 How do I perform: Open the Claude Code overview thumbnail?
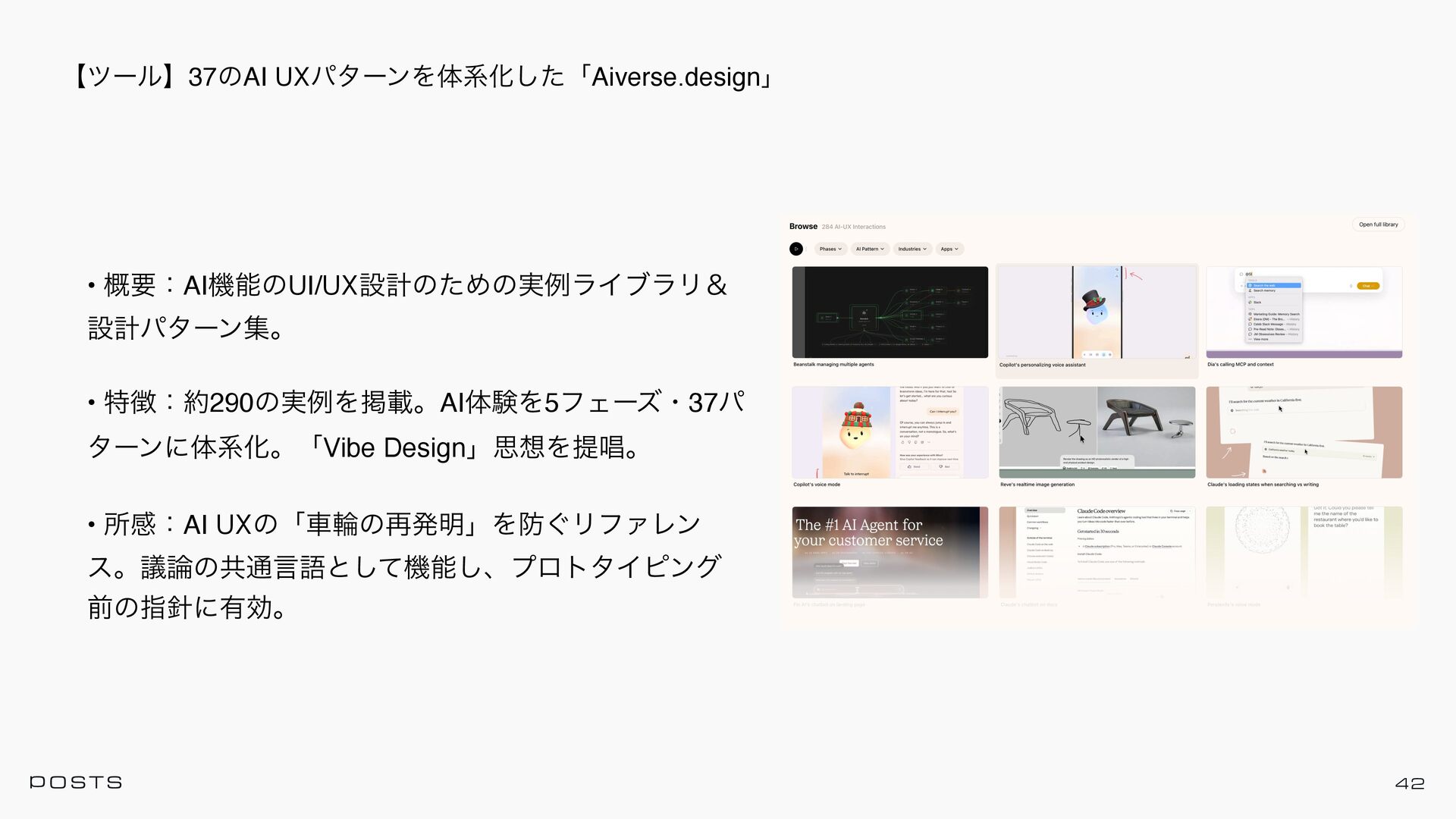pos(1097,552)
